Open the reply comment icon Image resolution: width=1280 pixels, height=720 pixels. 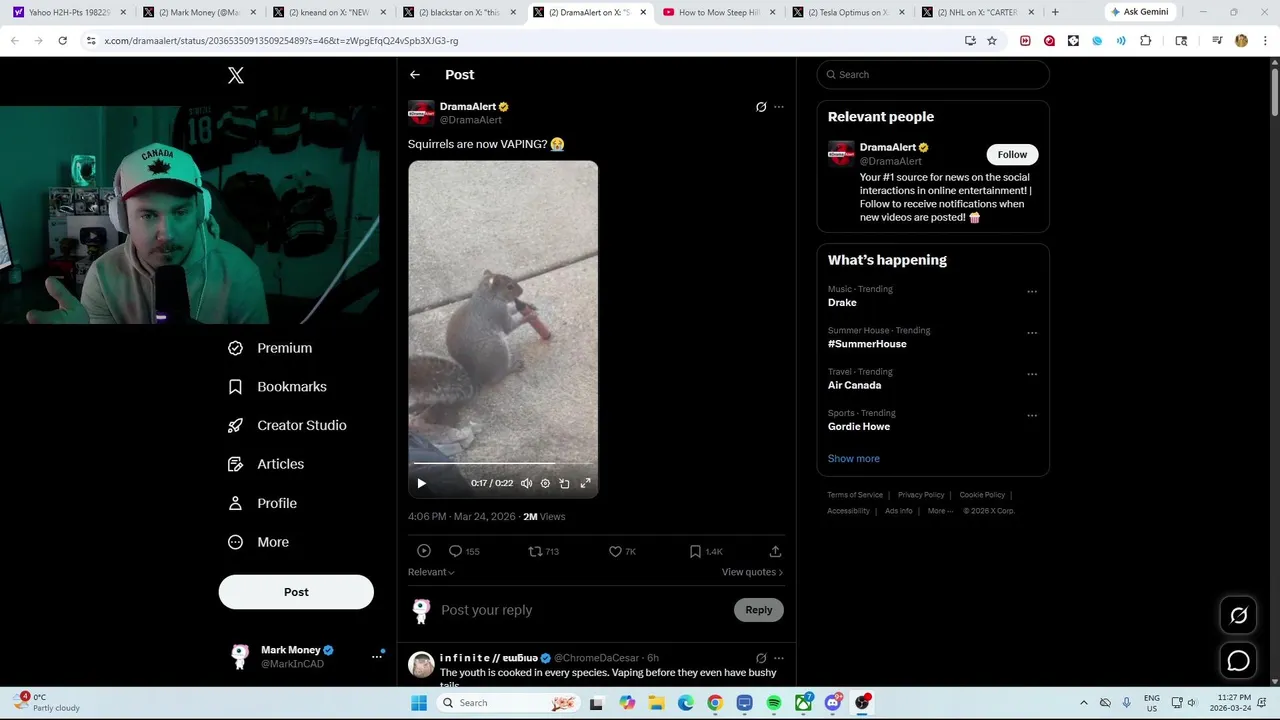tap(464, 551)
